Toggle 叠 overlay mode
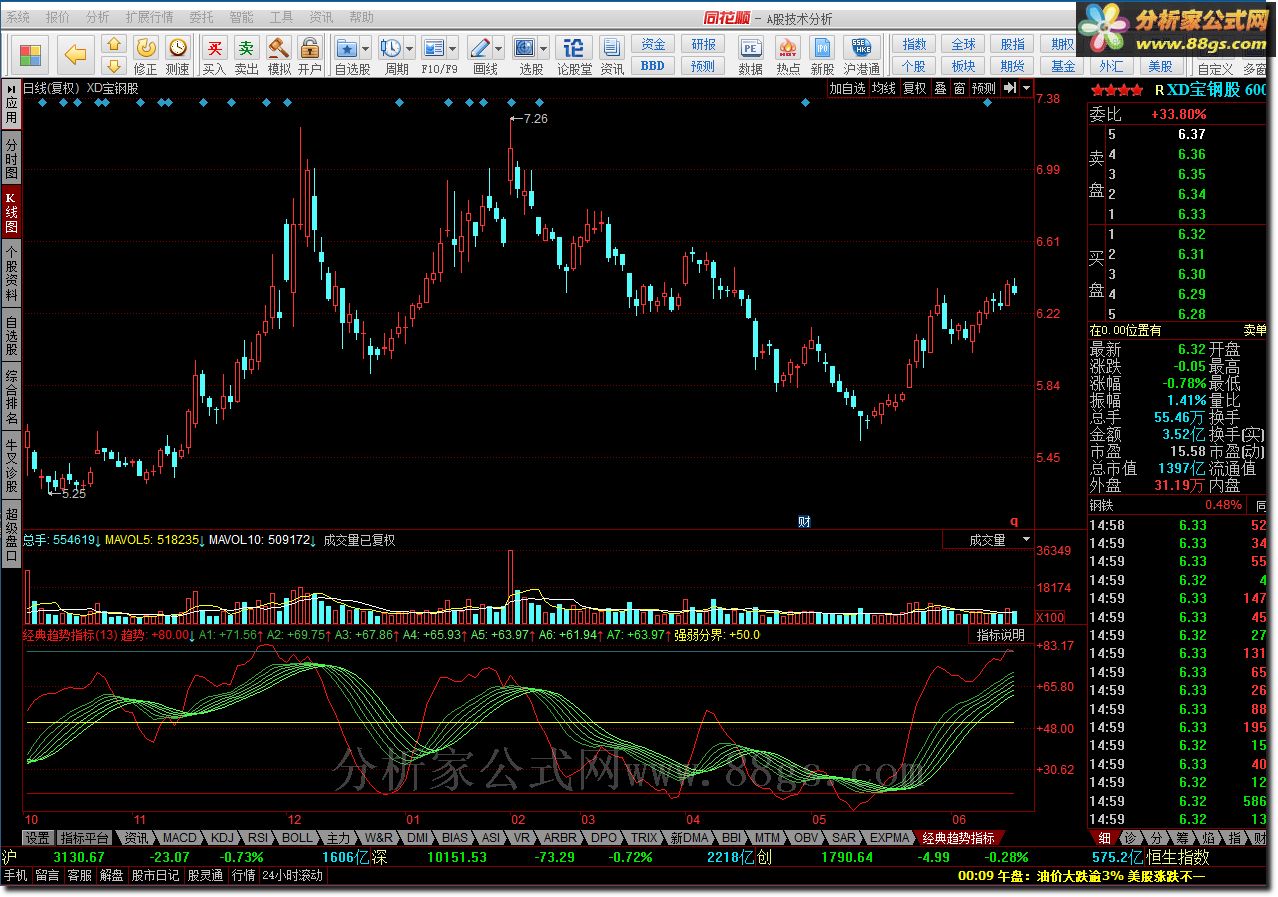The height and width of the screenshot is (897, 1278). [941, 88]
